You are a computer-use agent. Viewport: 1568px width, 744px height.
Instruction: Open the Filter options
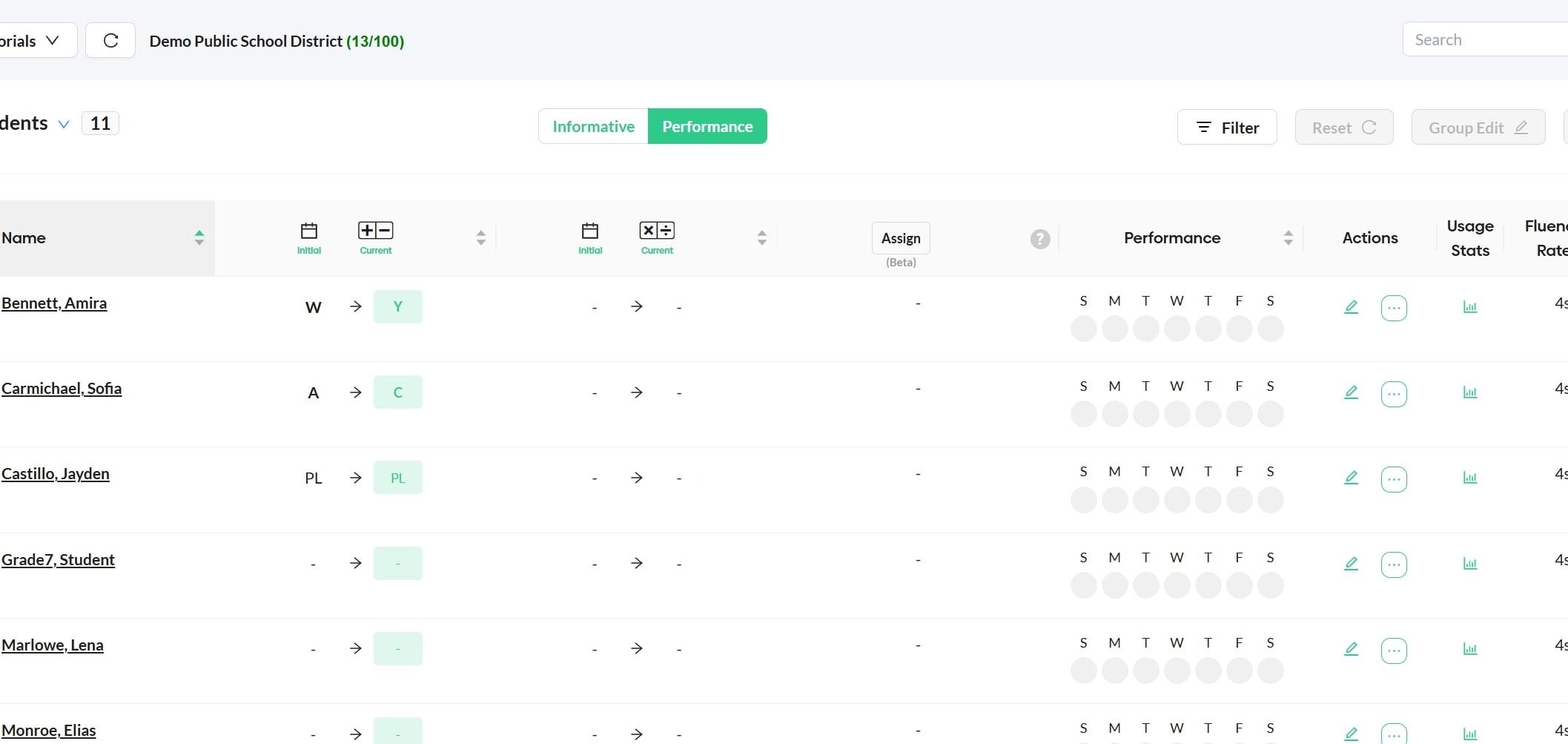pos(1227,128)
